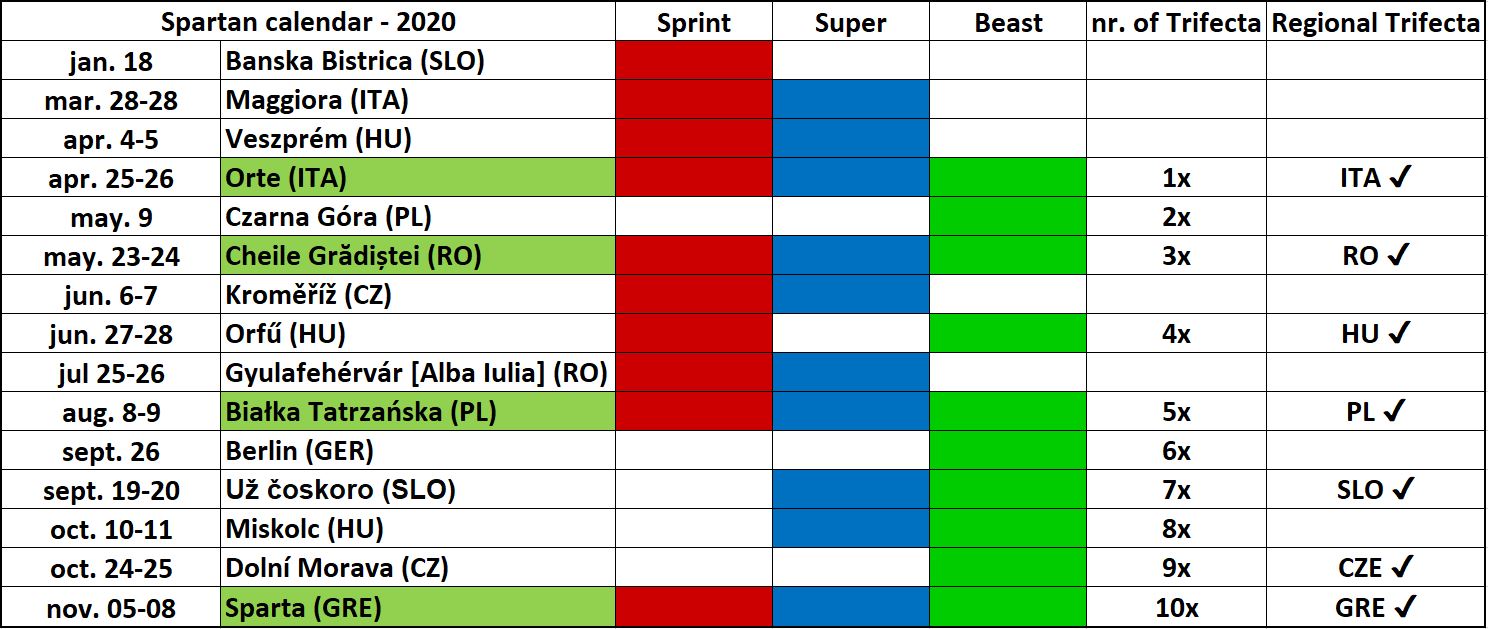Select the Cheile Grădiștei (RO) cell

(x=416, y=256)
